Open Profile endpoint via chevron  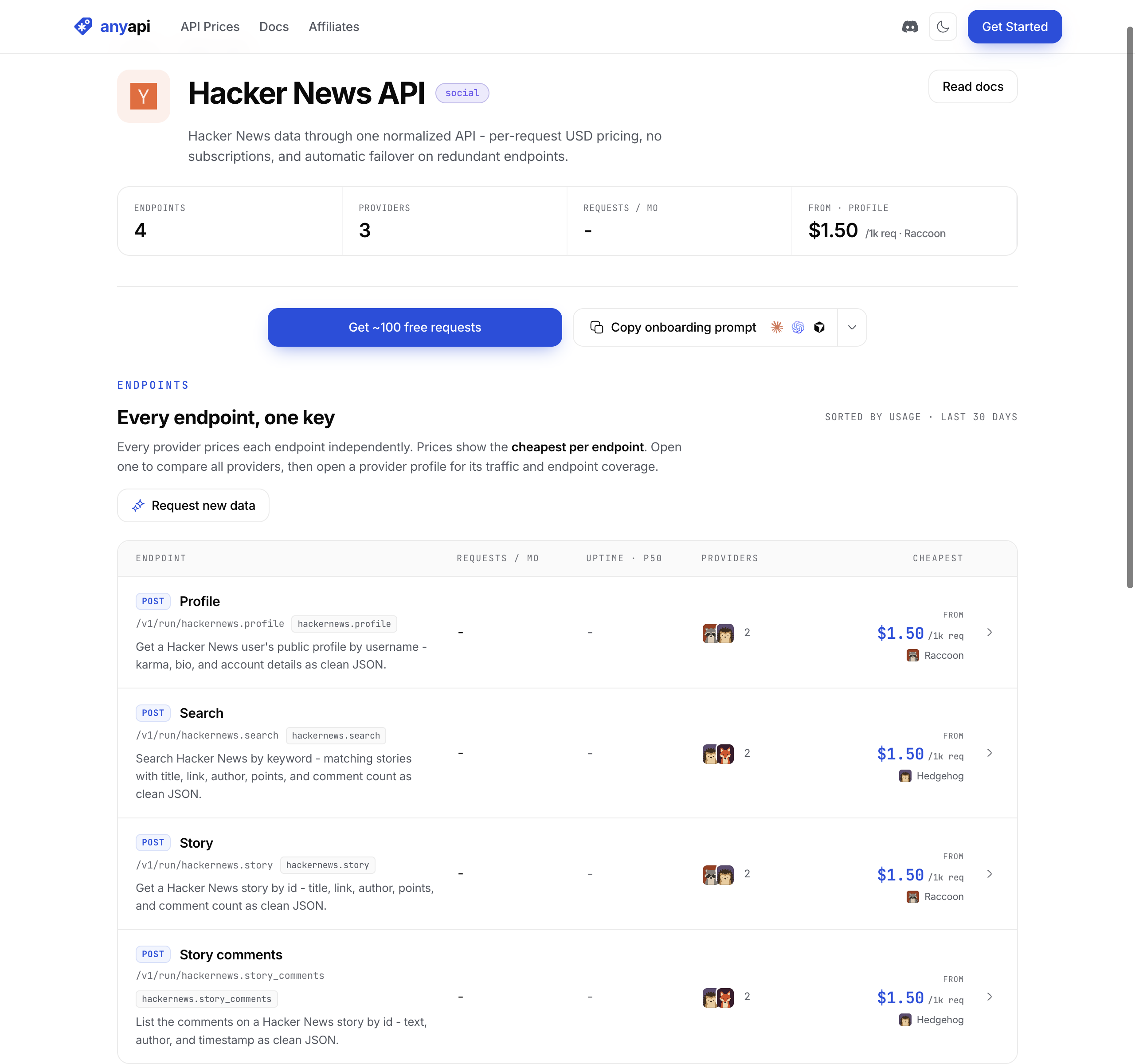click(990, 632)
